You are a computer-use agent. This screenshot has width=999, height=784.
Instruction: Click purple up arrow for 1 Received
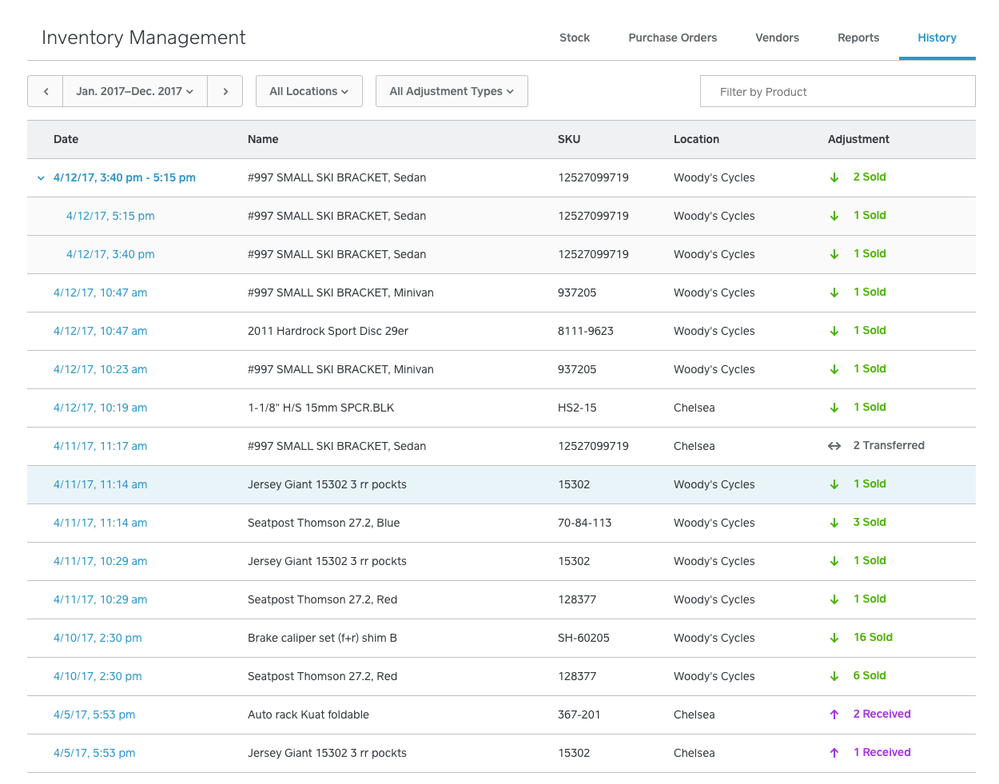coord(834,753)
